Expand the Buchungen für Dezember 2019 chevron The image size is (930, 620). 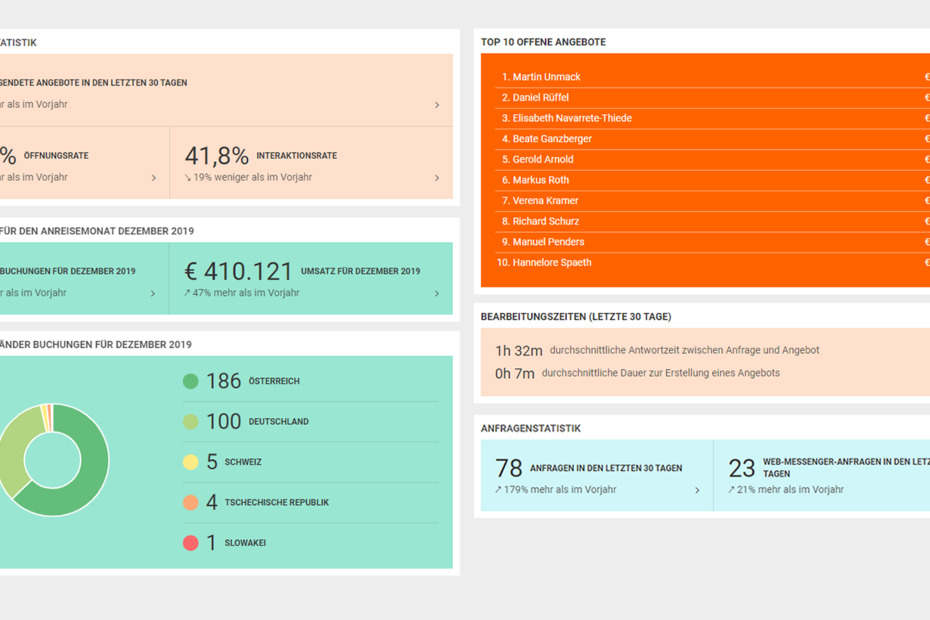point(153,294)
